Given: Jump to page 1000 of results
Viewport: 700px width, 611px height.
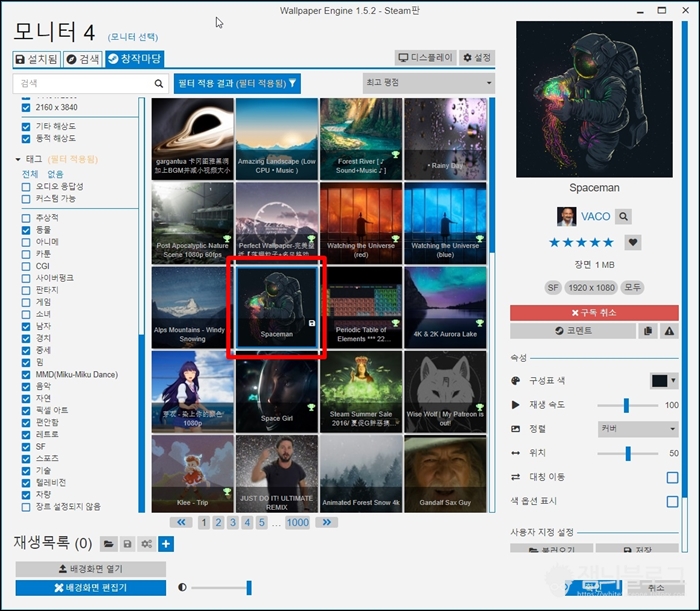Looking at the screenshot, I should pos(297,522).
